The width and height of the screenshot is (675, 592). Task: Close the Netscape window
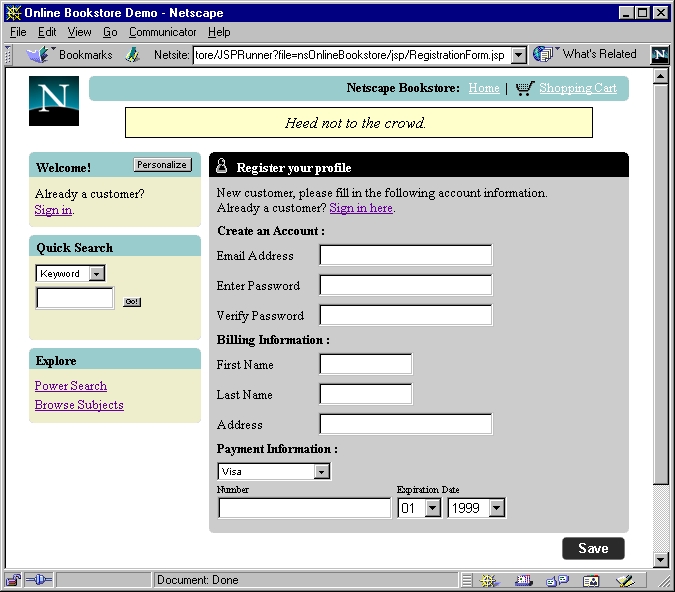coord(660,13)
